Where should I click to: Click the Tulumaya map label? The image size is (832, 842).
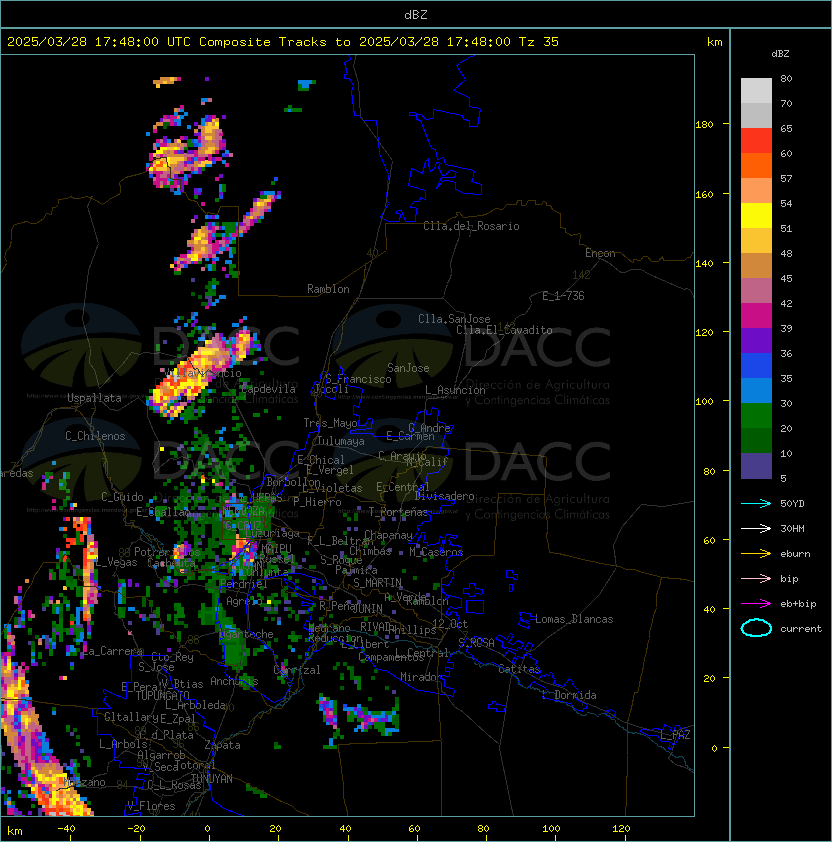pyautogui.click(x=341, y=441)
